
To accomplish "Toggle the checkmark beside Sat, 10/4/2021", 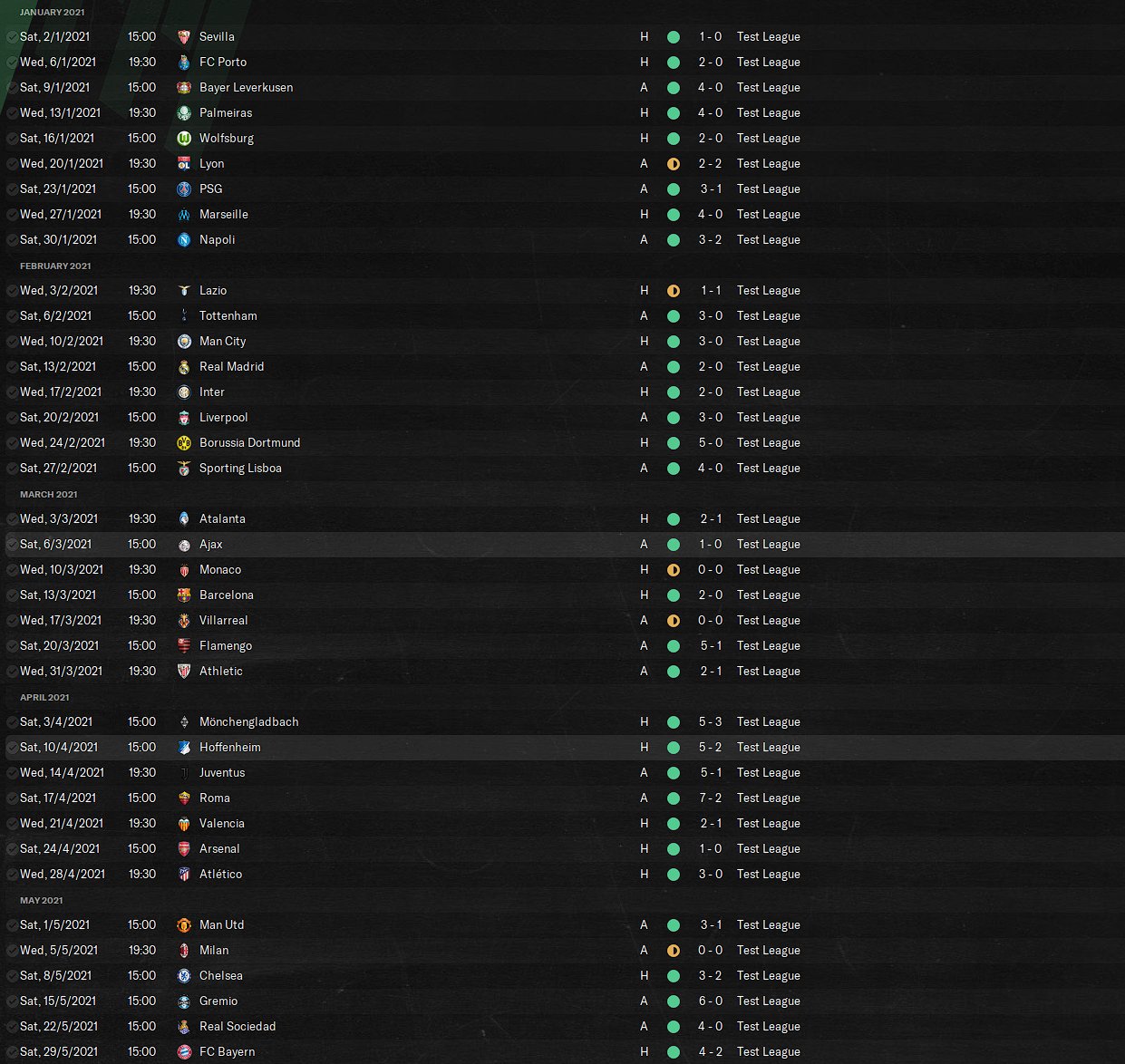I will (x=12, y=748).
